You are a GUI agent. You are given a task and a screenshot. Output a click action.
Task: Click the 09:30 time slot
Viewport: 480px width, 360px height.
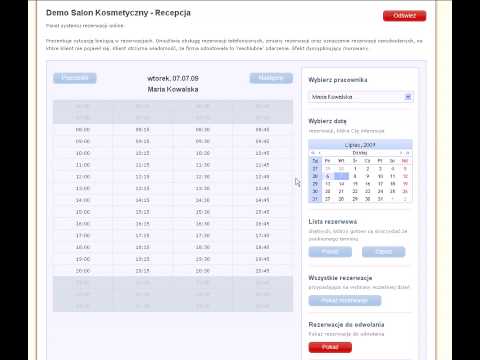coord(203,141)
